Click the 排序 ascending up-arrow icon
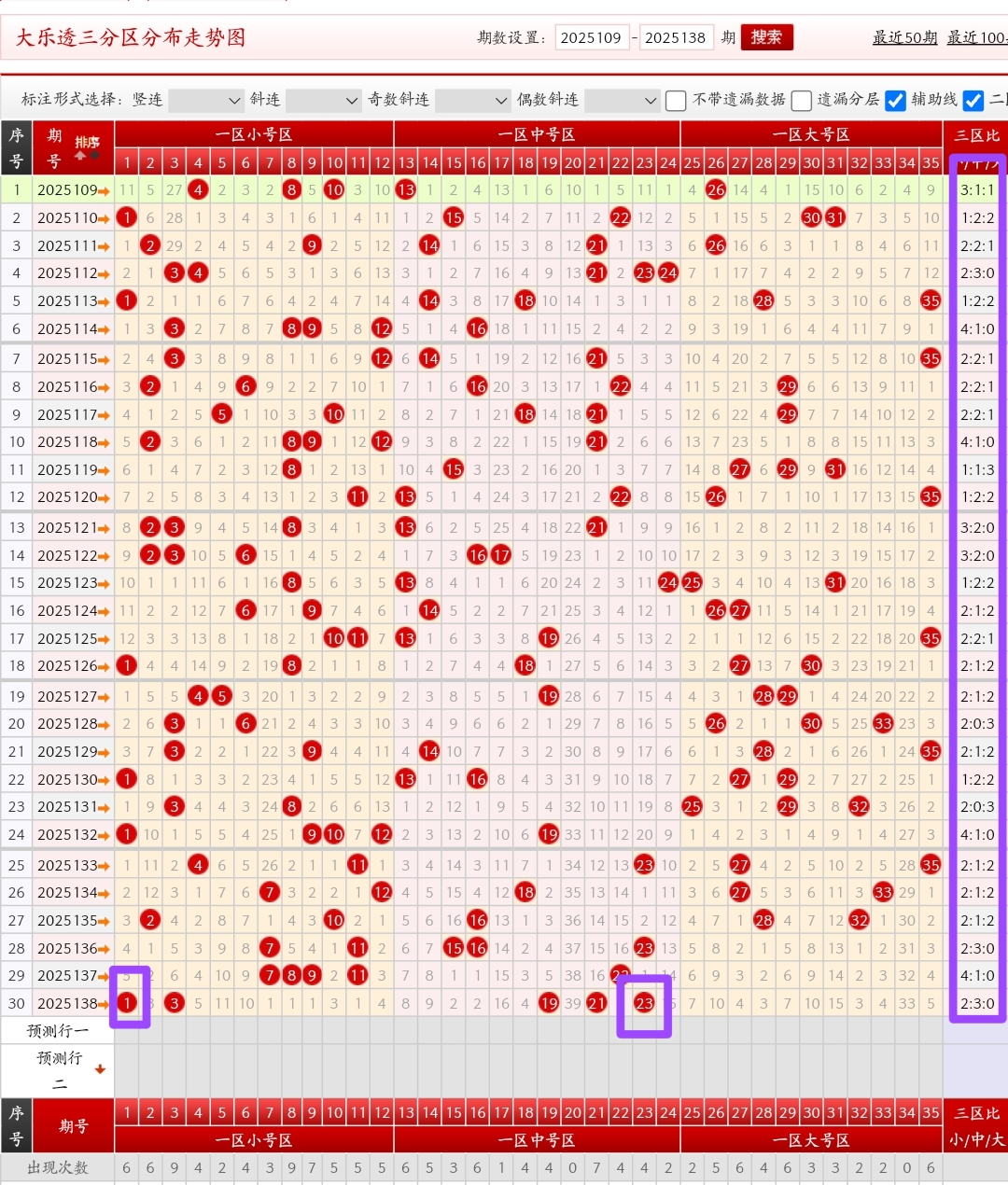Viewport: 1008px width, 1185px height. (x=80, y=157)
